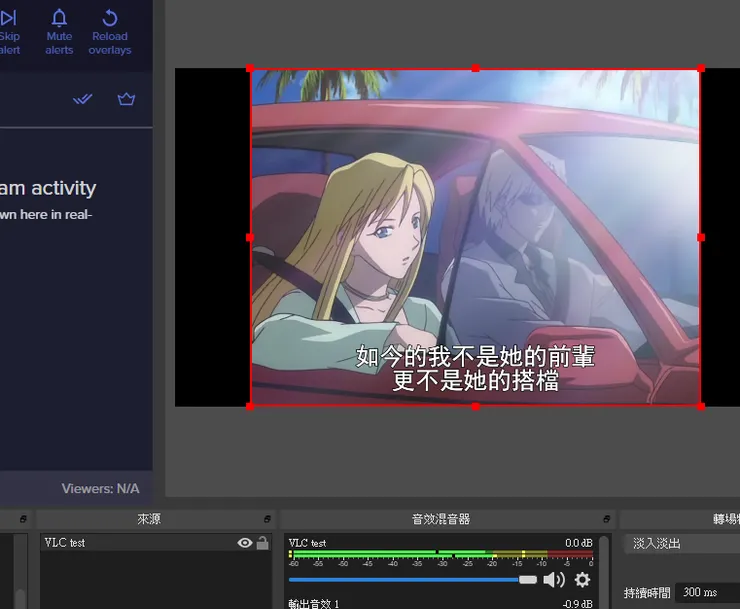Pop out the leftmost bottom dock panel

[x=23, y=519]
